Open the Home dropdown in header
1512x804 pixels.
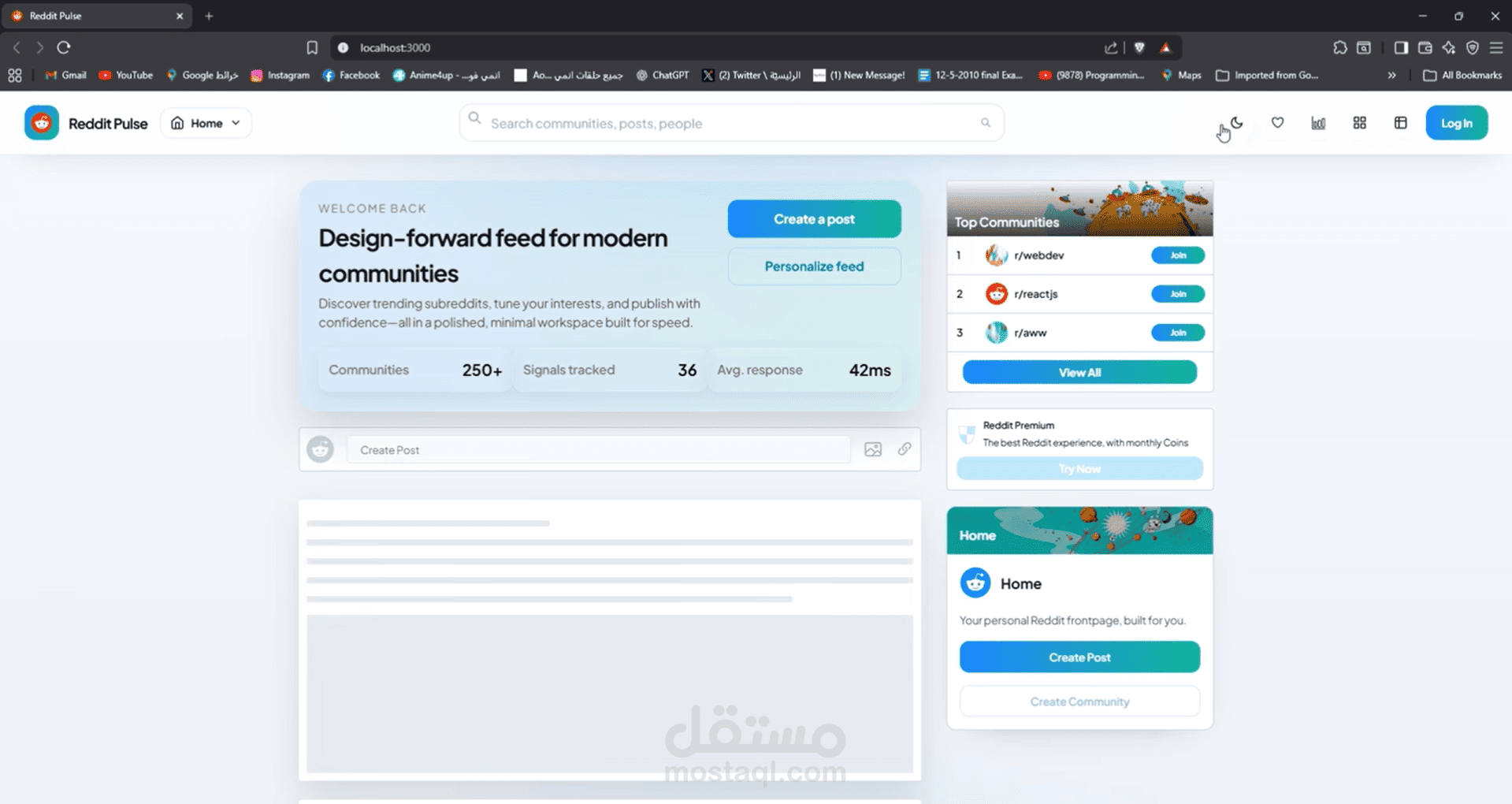pos(206,123)
